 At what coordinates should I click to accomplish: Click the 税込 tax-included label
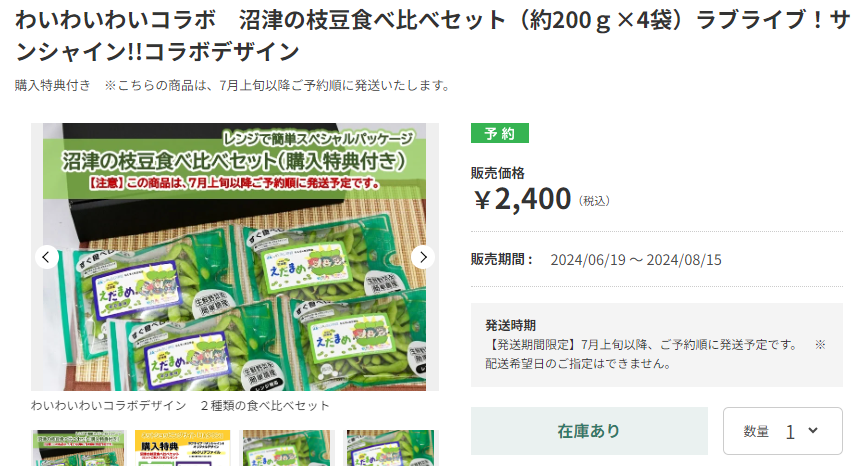click(594, 201)
